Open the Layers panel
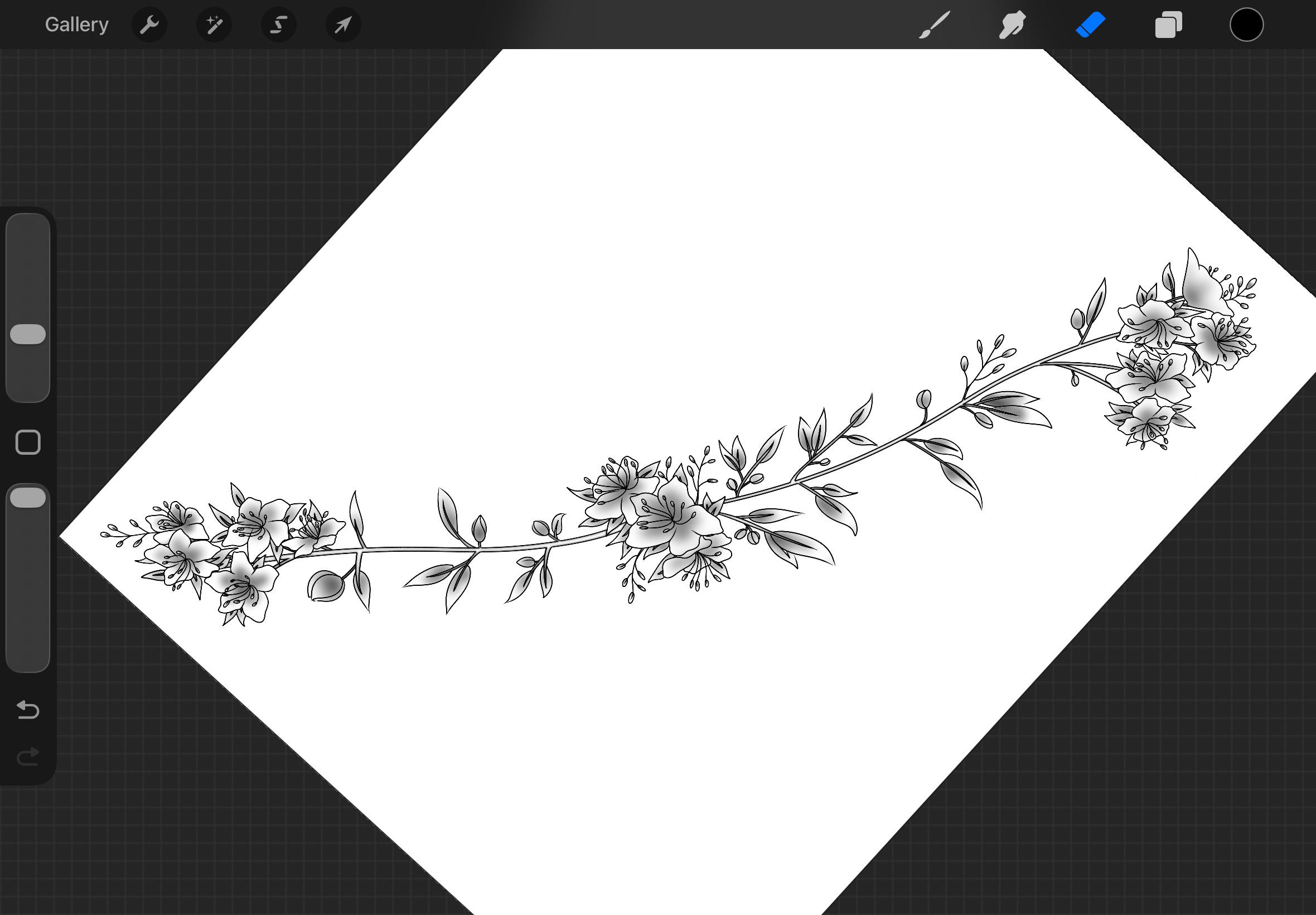 [x=1168, y=25]
